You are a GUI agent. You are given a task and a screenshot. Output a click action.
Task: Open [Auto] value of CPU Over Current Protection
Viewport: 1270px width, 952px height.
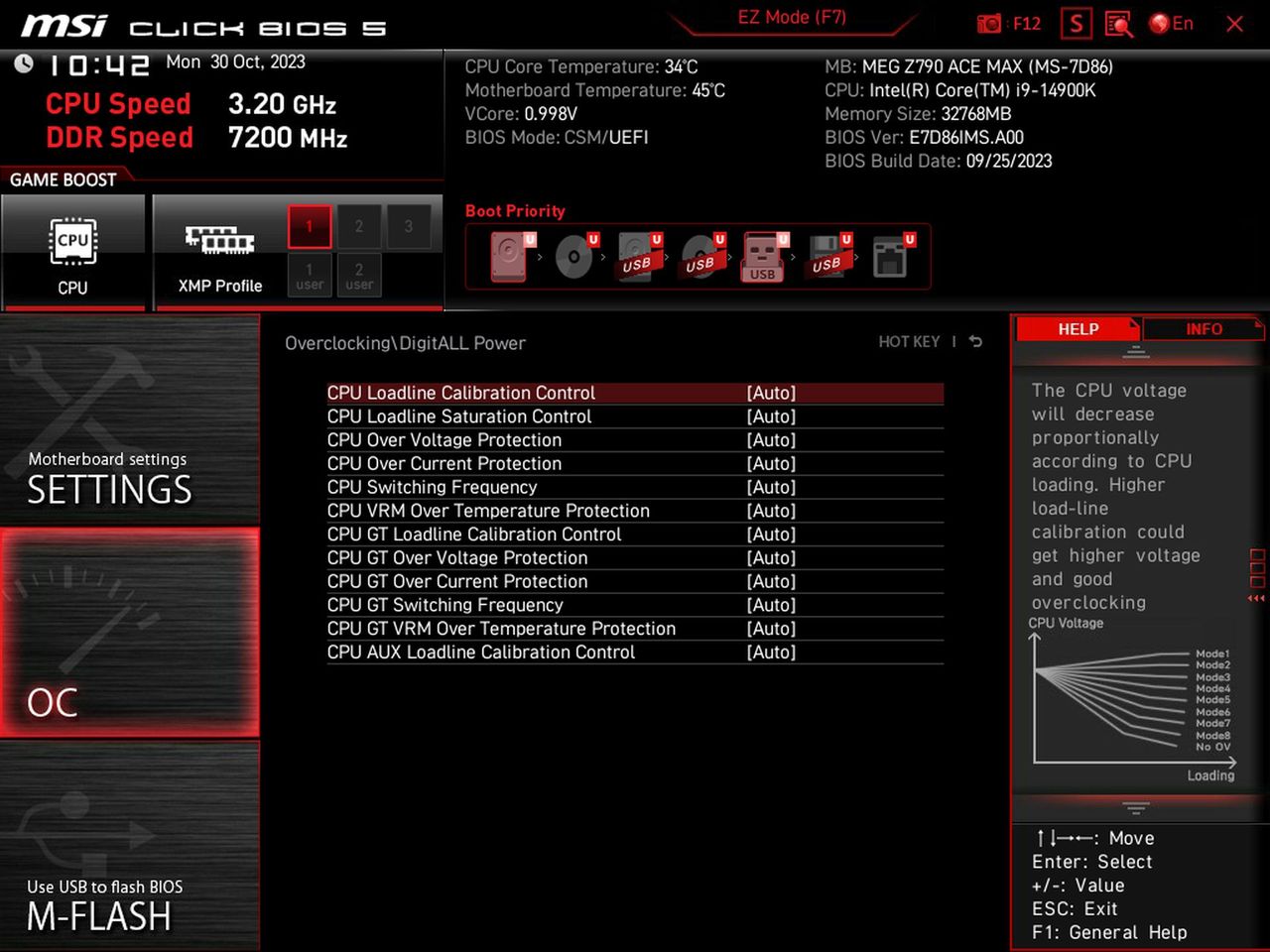click(771, 464)
